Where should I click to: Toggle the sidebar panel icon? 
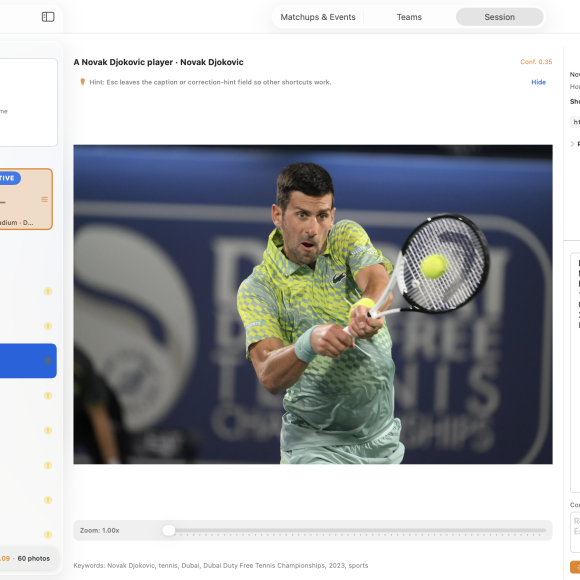(48, 17)
